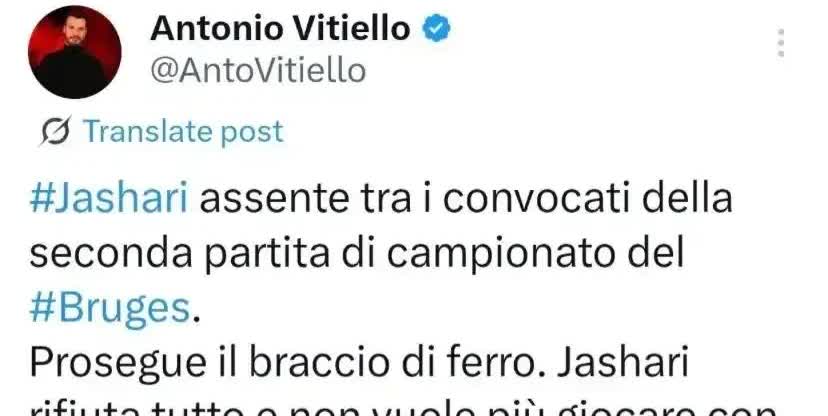
Task: Click the text "assente tra i convocati della"
Action: point(466,199)
